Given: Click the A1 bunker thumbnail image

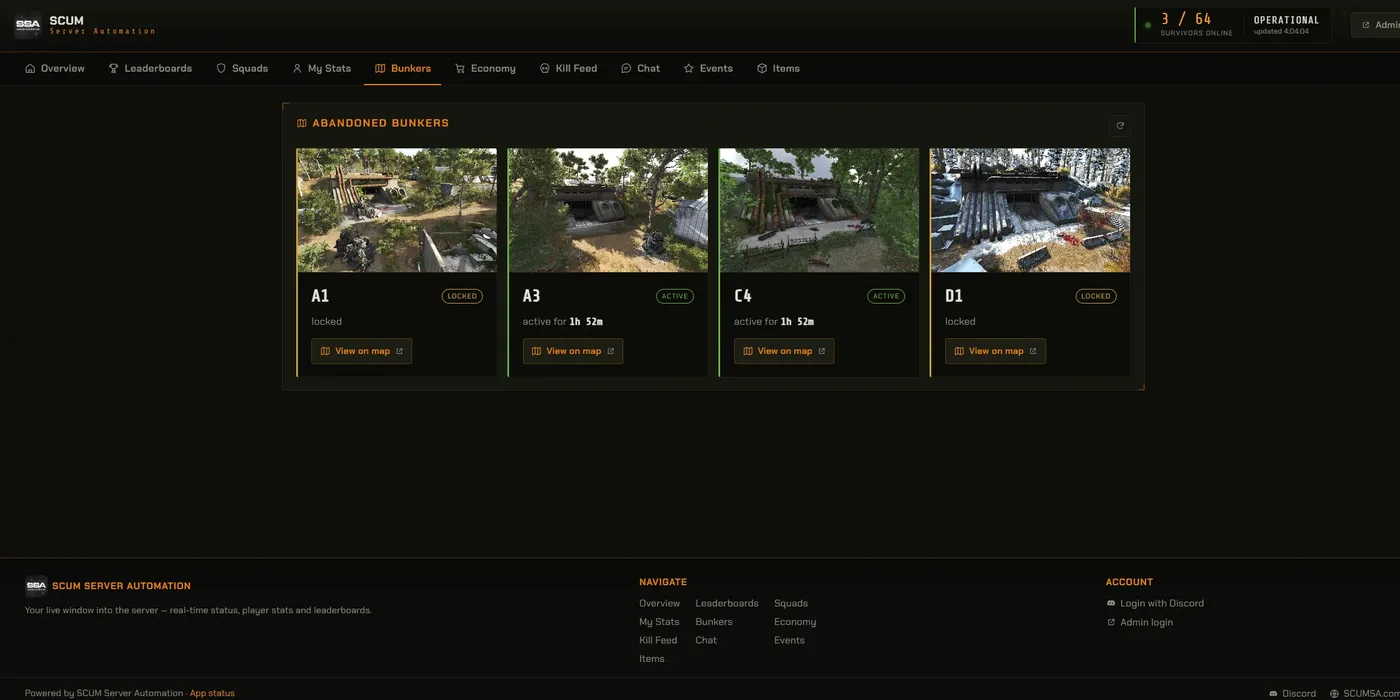Looking at the screenshot, I should point(397,210).
